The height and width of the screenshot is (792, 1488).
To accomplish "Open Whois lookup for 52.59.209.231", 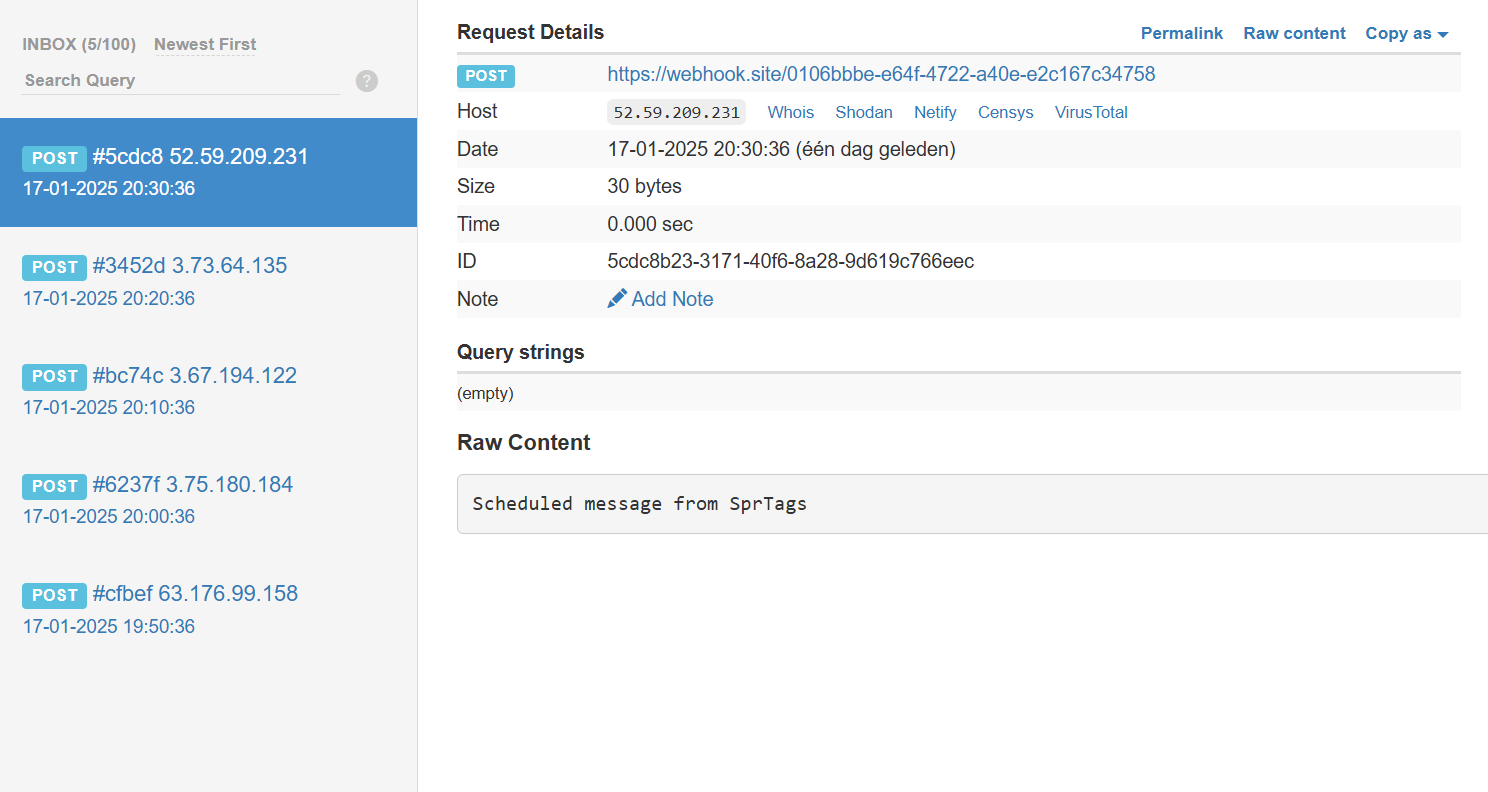I will pyautogui.click(x=790, y=112).
